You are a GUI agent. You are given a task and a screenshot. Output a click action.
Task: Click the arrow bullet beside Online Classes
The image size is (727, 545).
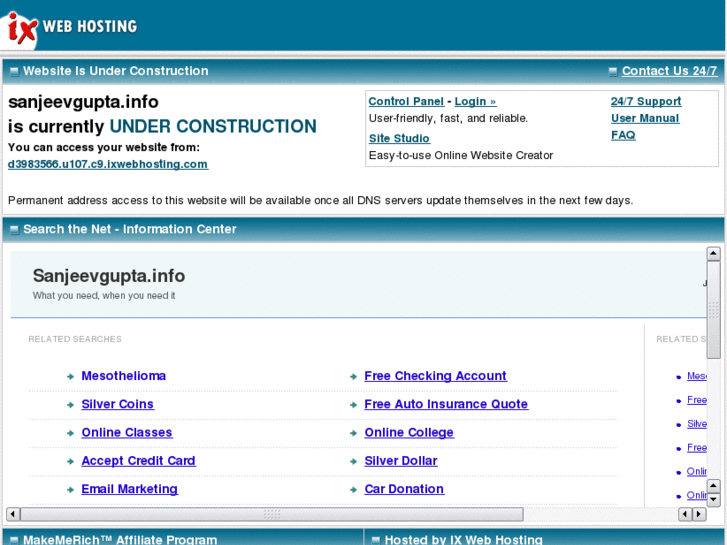(70, 433)
